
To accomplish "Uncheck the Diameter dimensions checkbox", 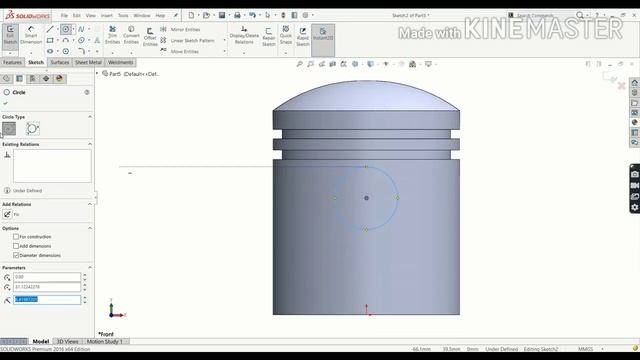I will pos(16,256).
